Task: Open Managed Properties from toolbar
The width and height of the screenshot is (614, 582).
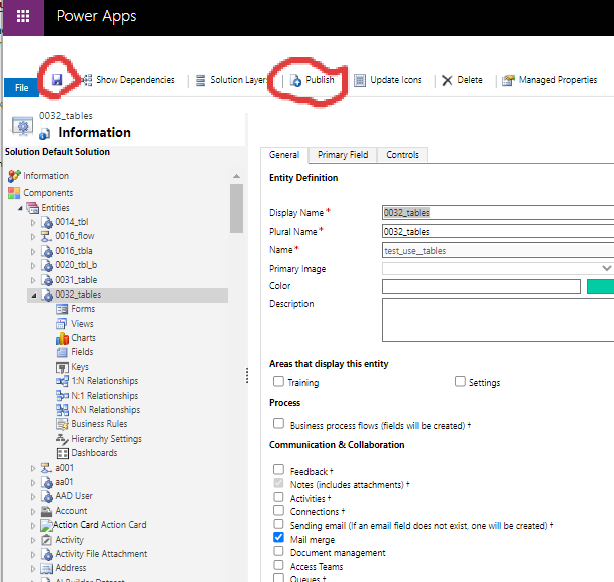Action: pos(509,80)
